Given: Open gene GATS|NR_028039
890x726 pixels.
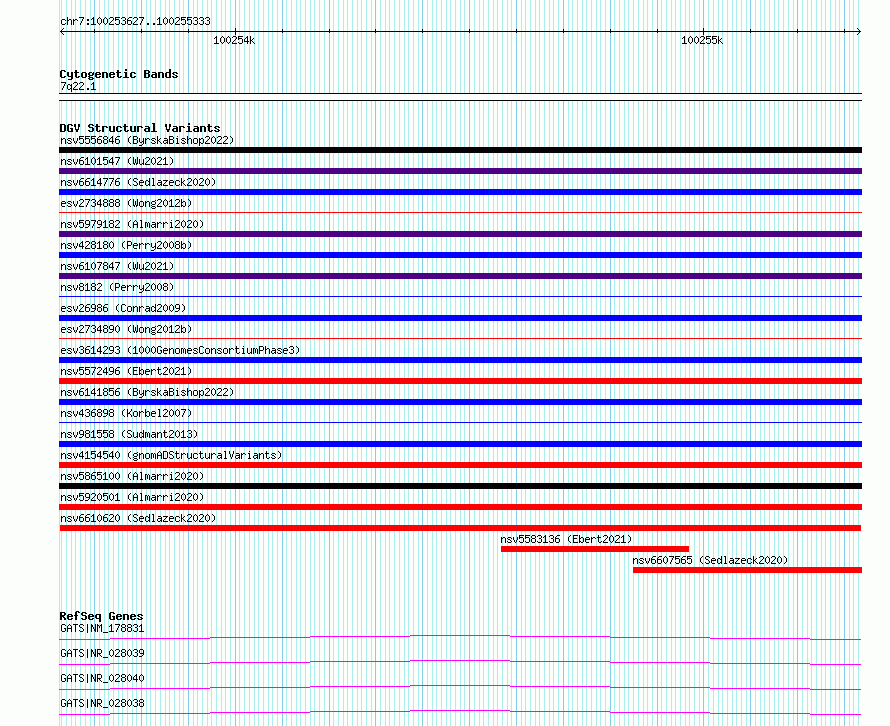Looking at the screenshot, I should tap(102, 653).
